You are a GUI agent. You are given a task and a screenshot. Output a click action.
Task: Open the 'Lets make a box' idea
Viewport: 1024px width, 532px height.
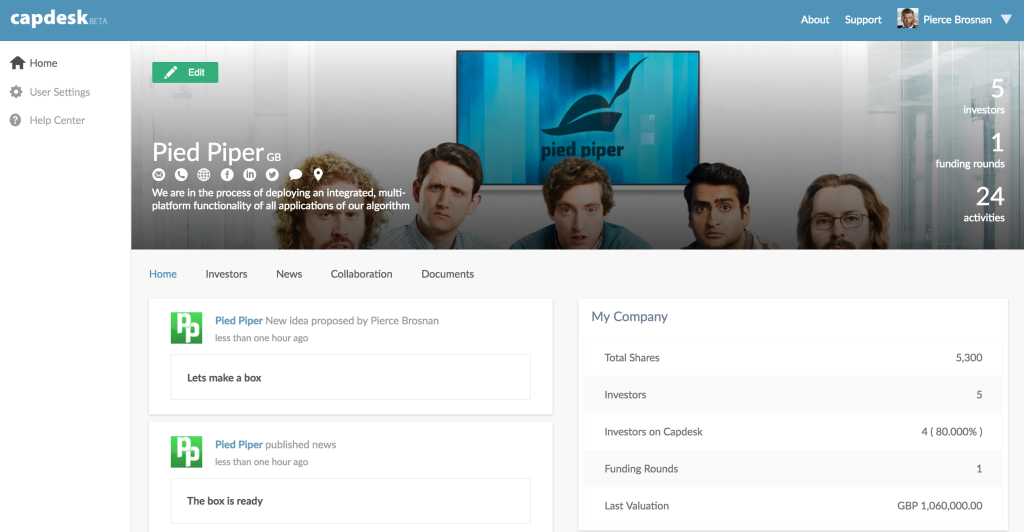(x=351, y=377)
